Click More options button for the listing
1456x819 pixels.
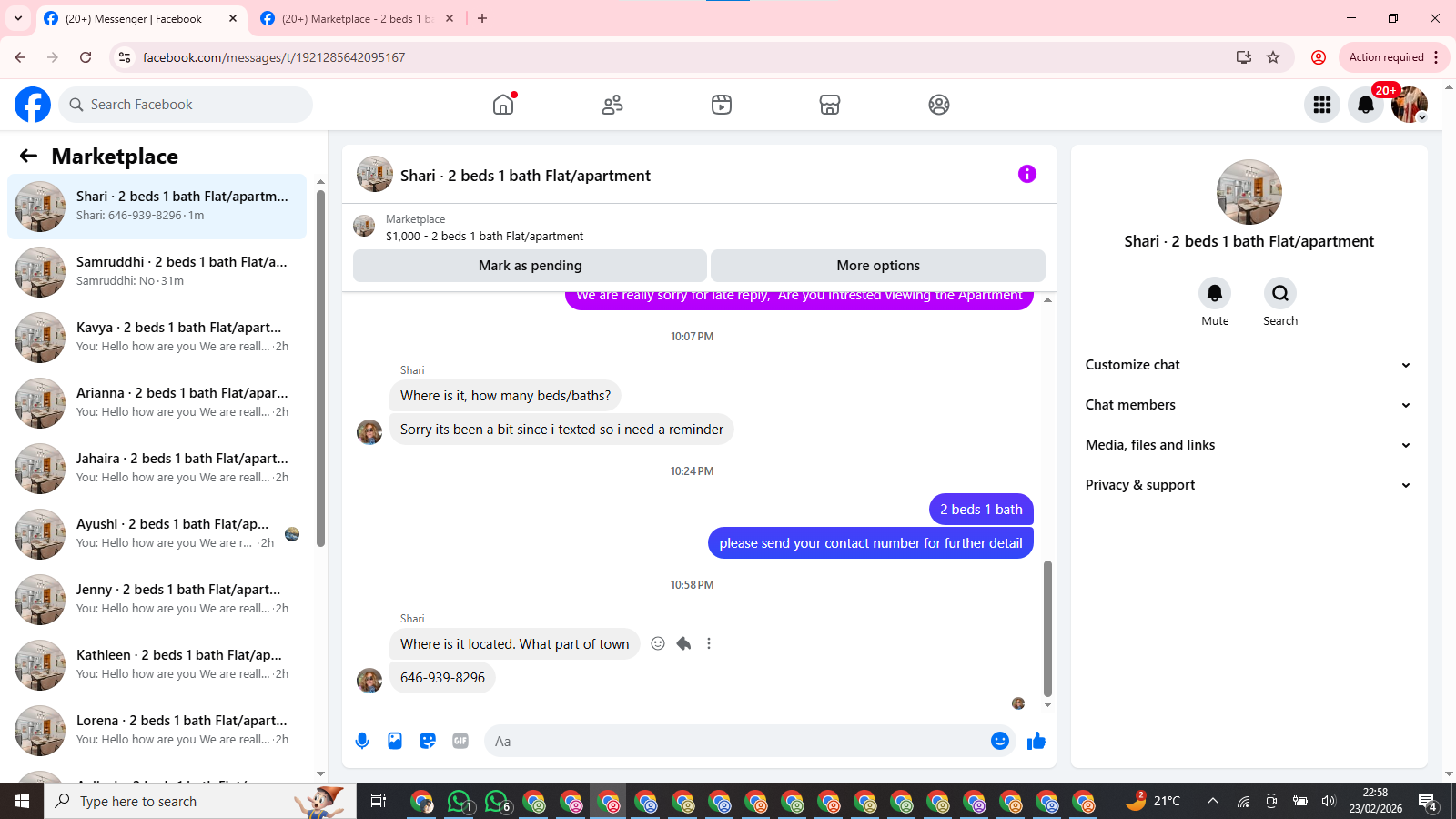(878, 266)
